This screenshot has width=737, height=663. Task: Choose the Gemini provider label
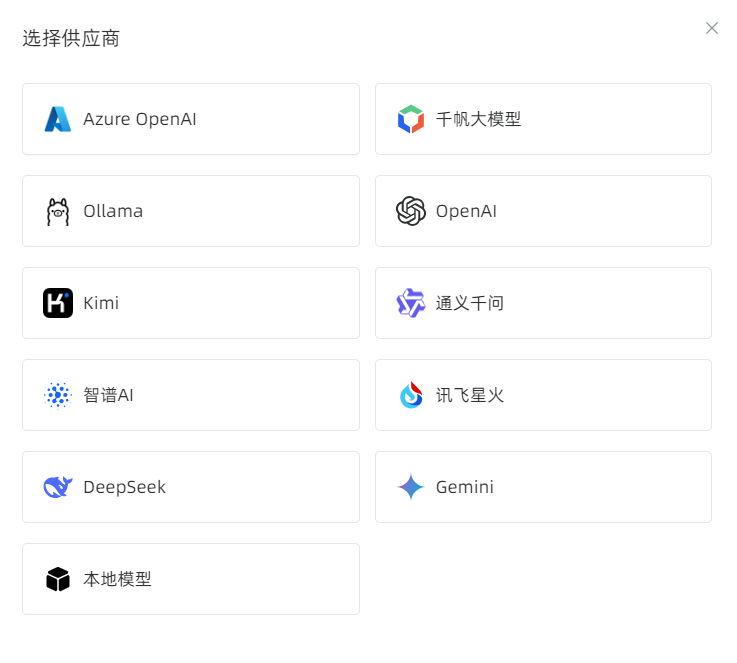point(464,487)
